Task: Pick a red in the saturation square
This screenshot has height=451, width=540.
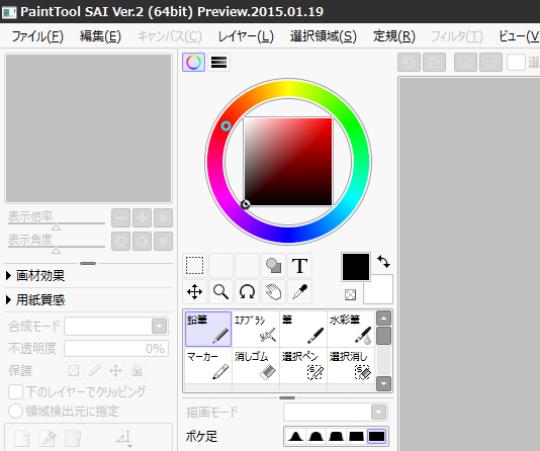Action: point(289,162)
